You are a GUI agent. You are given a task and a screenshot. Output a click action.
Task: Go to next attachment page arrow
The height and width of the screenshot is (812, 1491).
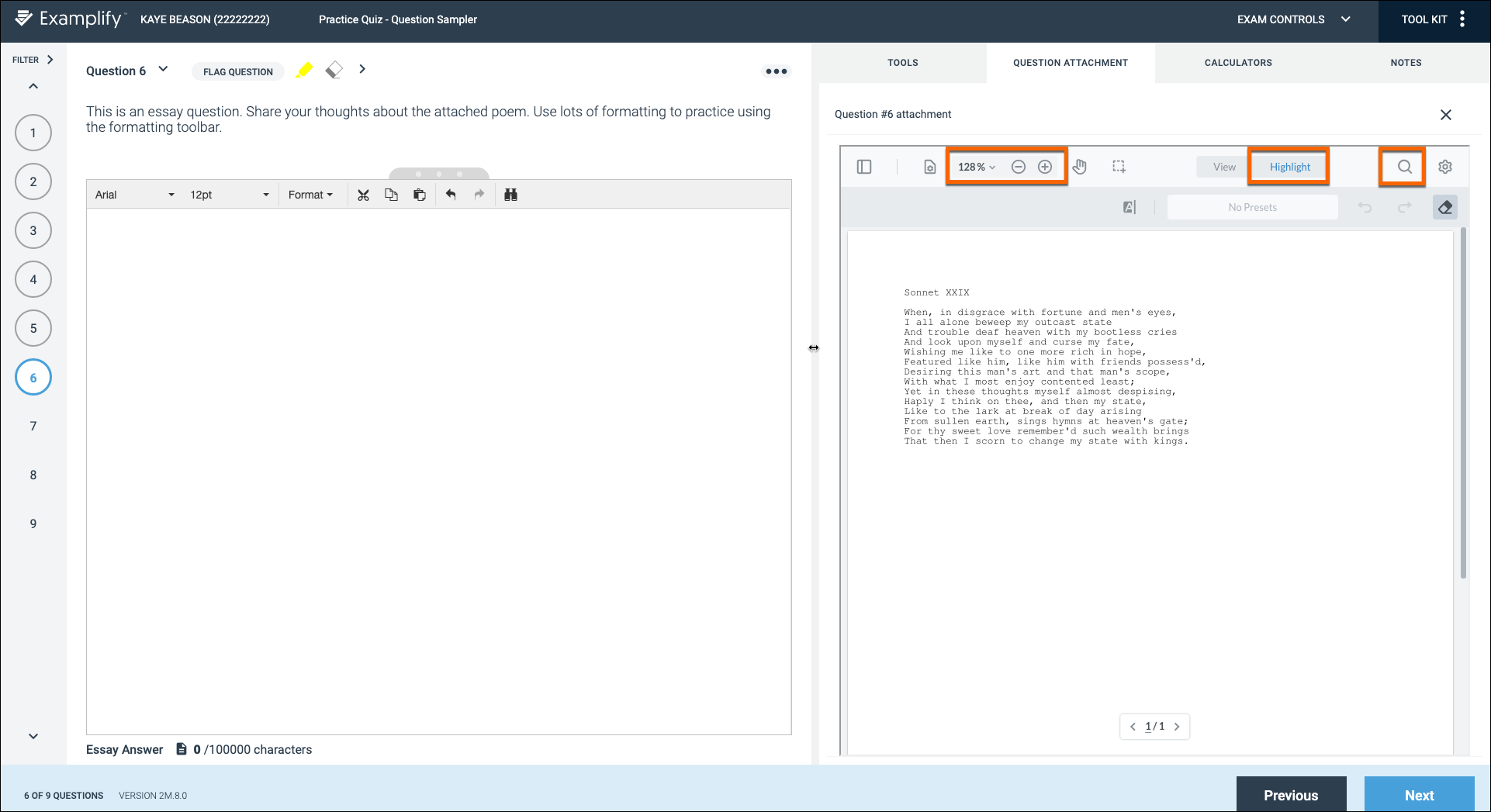tap(1177, 727)
